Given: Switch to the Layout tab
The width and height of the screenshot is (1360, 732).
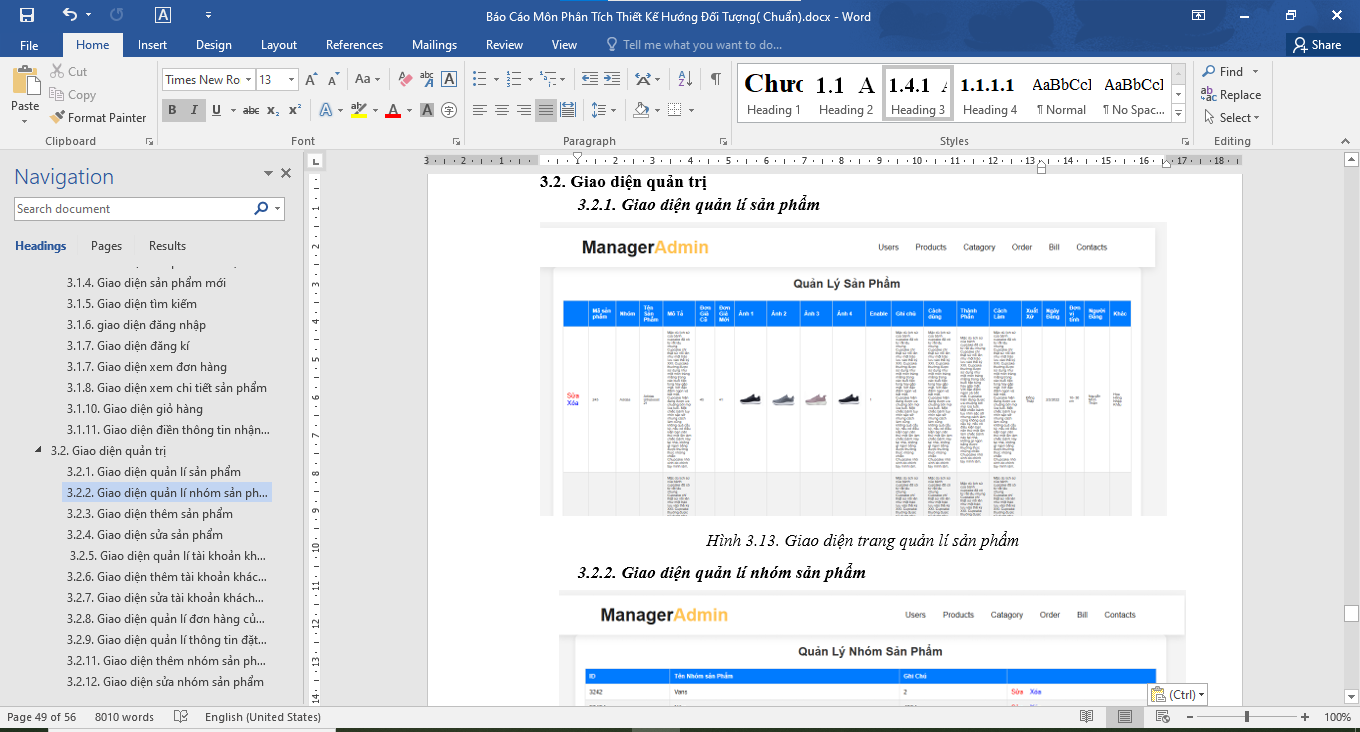Looking at the screenshot, I should 279,45.
